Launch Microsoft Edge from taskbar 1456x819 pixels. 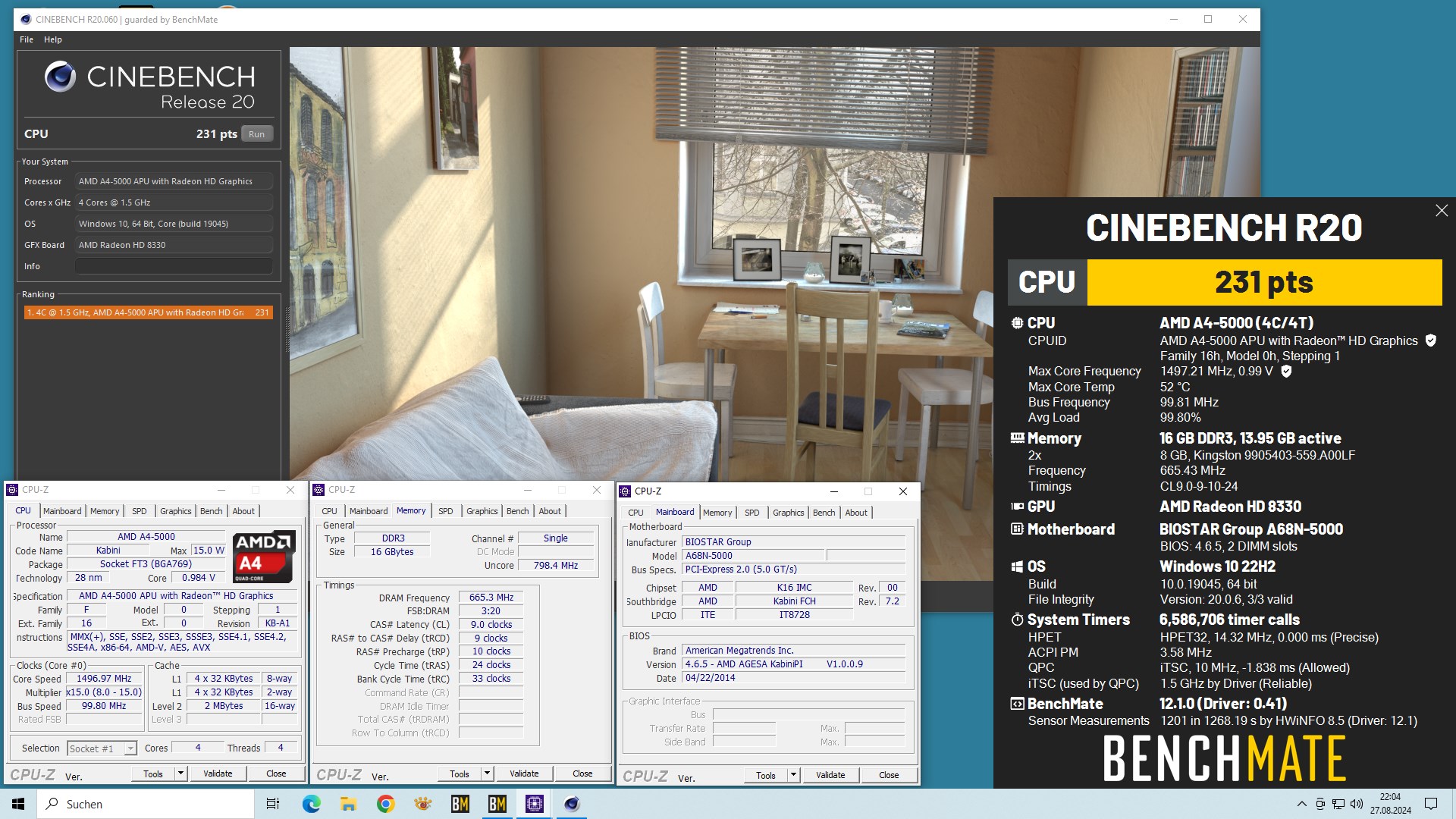pos(311,804)
